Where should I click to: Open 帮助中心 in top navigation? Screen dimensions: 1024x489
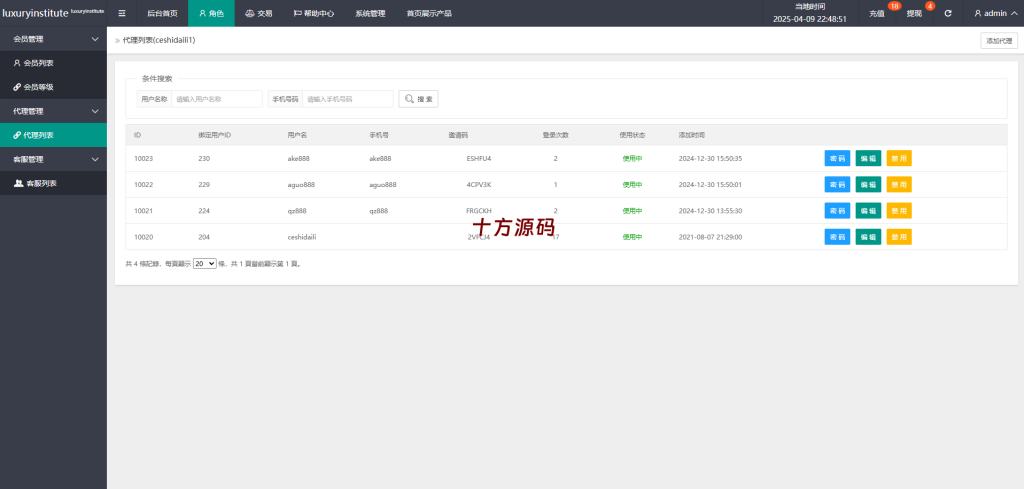click(x=313, y=13)
